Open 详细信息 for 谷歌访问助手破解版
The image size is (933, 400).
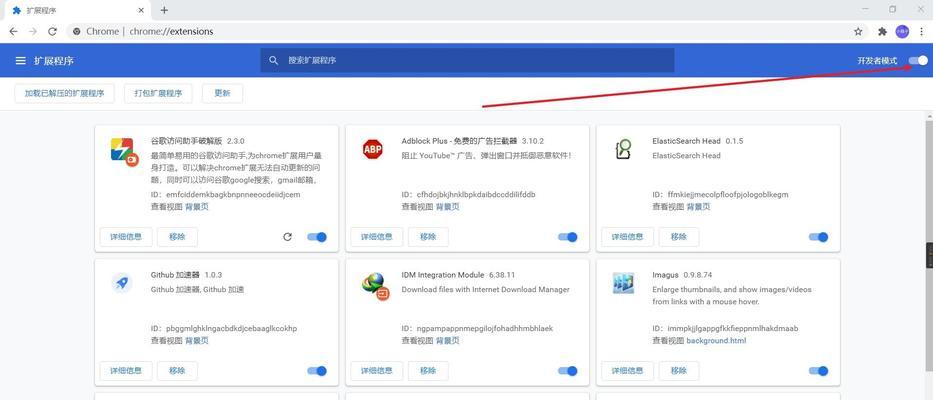(126, 237)
